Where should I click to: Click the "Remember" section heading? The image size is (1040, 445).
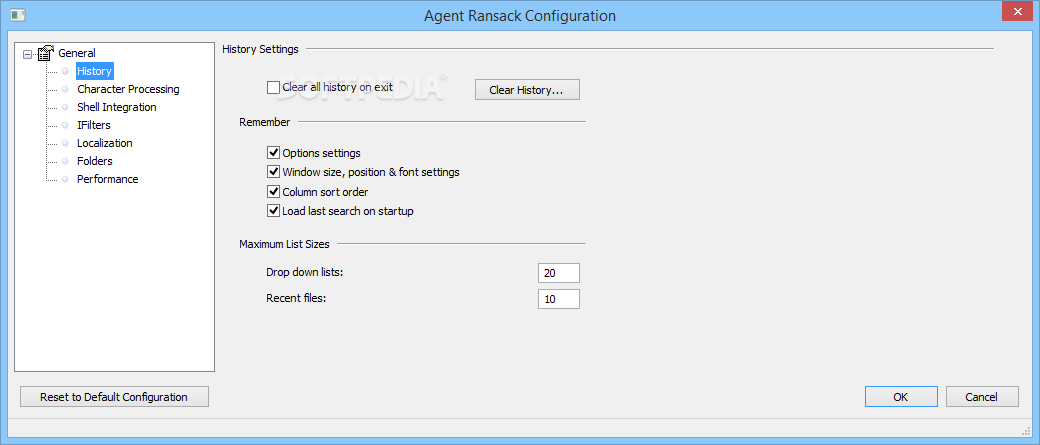[x=265, y=122]
